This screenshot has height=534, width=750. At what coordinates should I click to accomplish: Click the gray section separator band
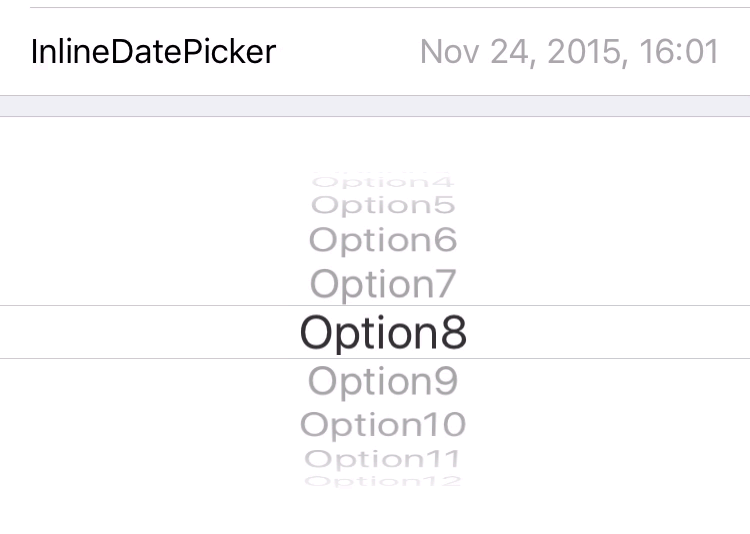click(375, 106)
